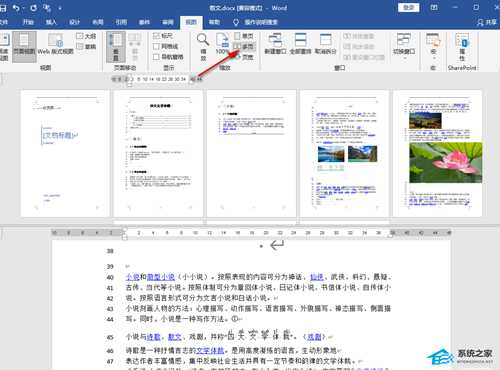This screenshot has width=500, height=370.
Task: Select 页宽 page width zoom
Action: coord(244,57)
